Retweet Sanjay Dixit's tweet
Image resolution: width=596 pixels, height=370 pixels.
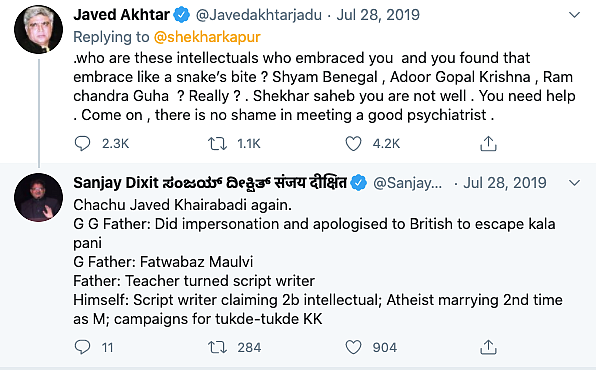click(217, 347)
